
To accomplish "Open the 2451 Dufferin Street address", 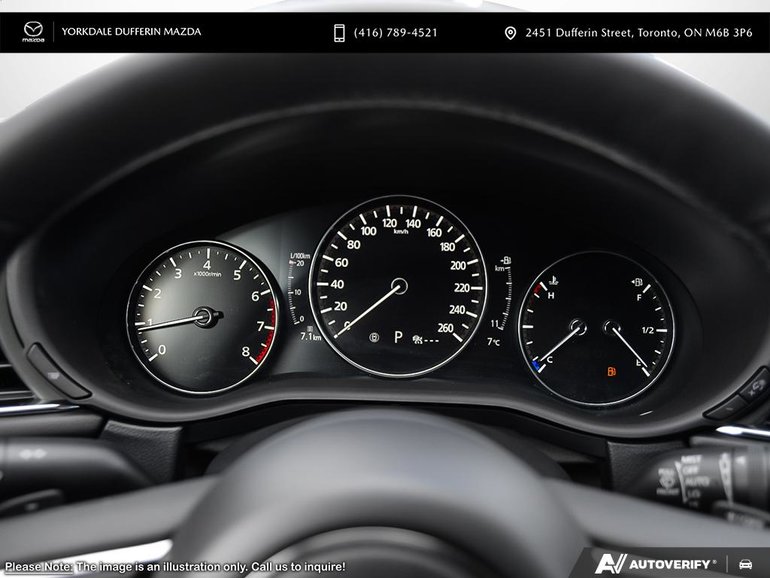I will click(x=638, y=33).
